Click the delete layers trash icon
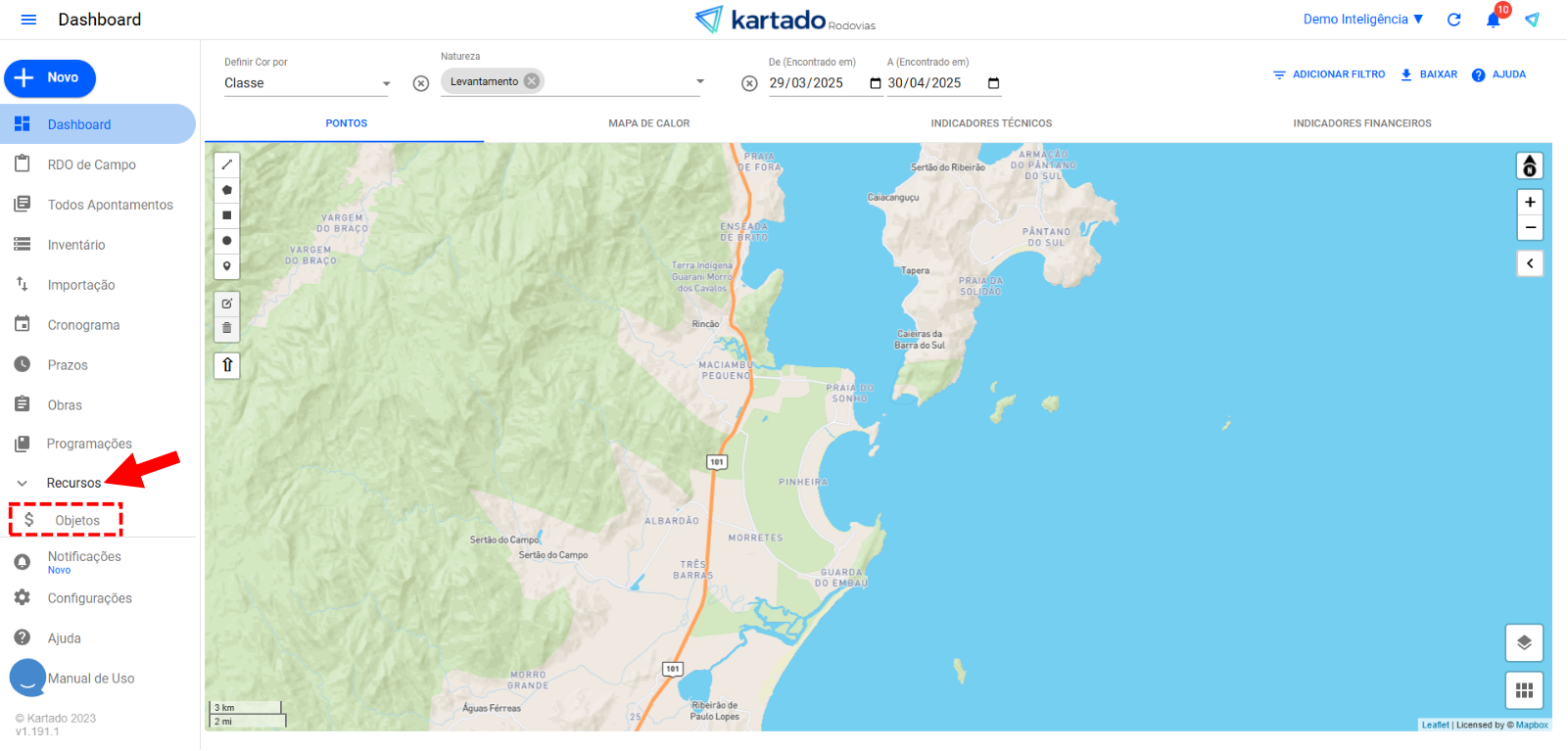 pyautogui.click(x=227, y=329)
